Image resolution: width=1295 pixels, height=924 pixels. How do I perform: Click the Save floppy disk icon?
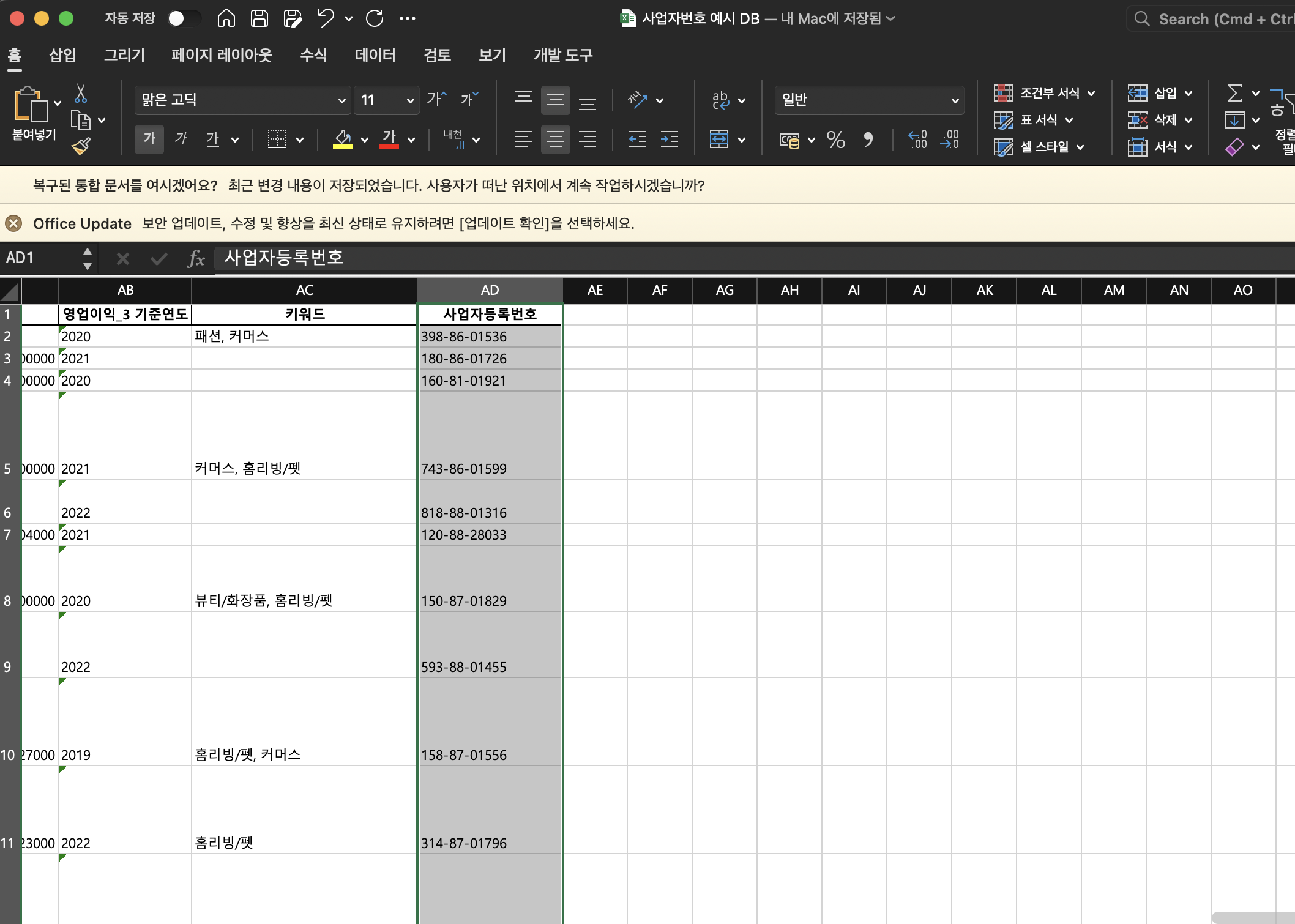(x=259, y=18)
